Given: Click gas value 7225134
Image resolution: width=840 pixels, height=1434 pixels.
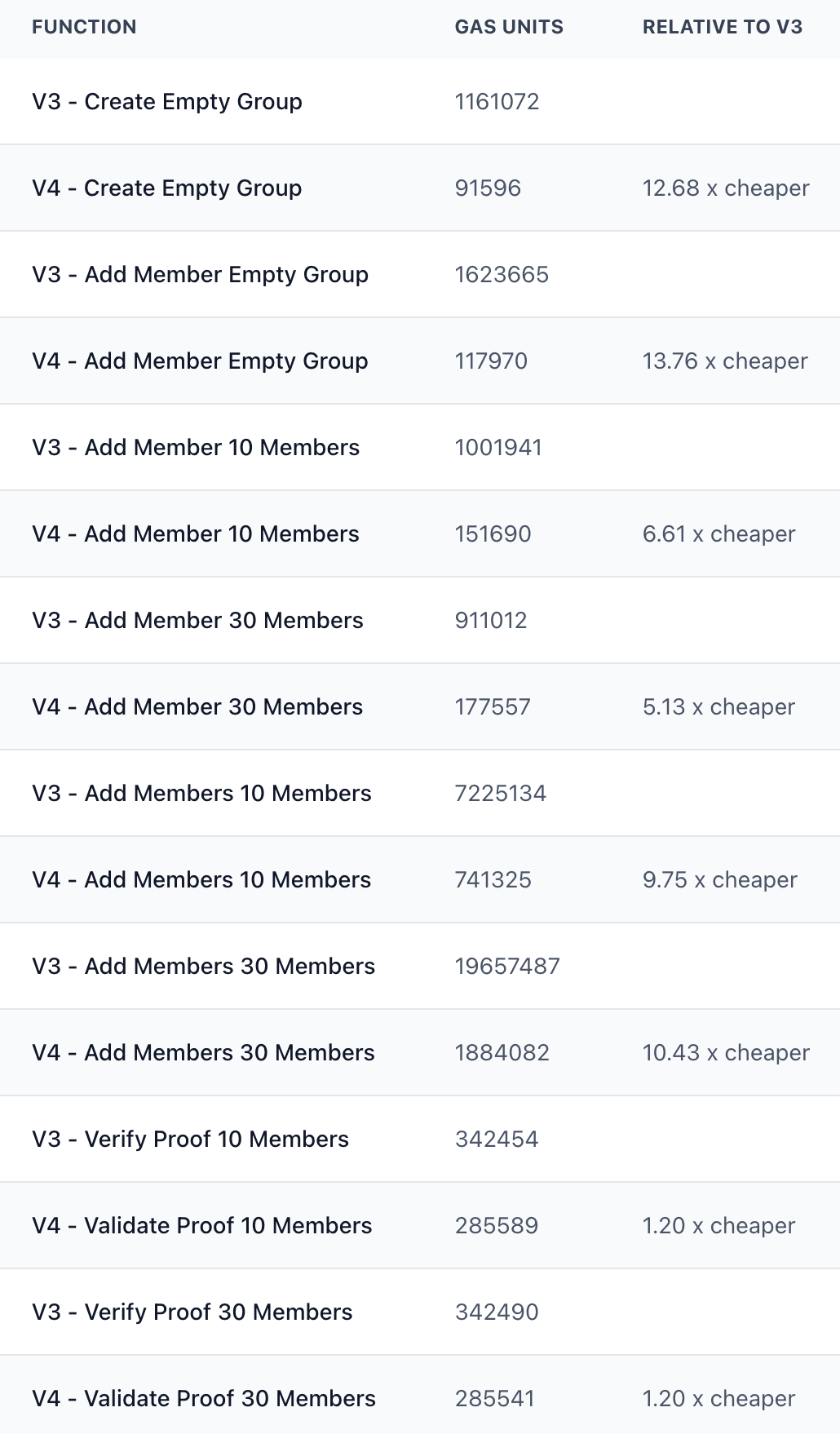Looking at the screenshot, I should click(501, 794).
